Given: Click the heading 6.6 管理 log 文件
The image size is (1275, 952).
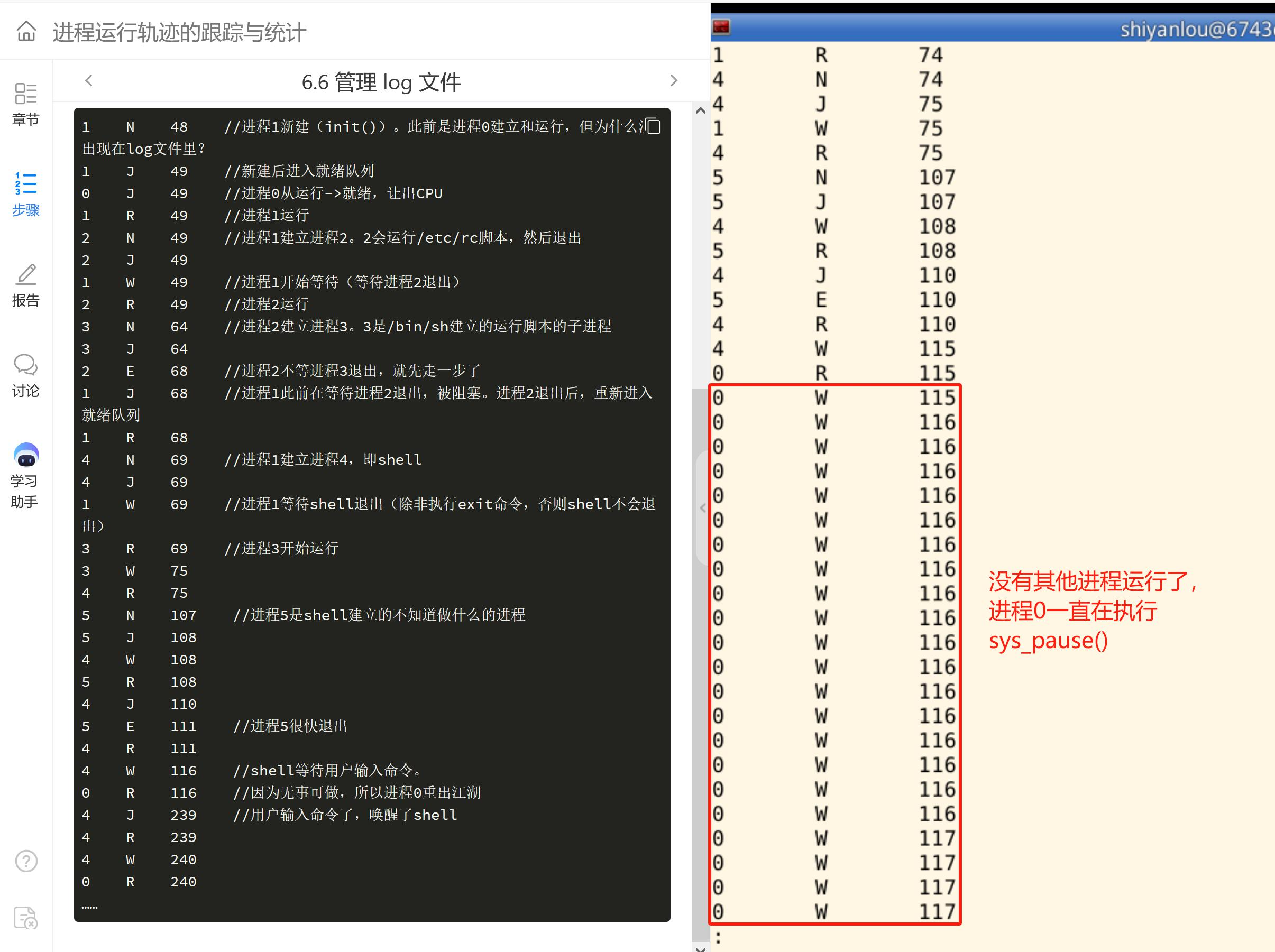Looking at the screenshot, I should click(x=381, y=82).
